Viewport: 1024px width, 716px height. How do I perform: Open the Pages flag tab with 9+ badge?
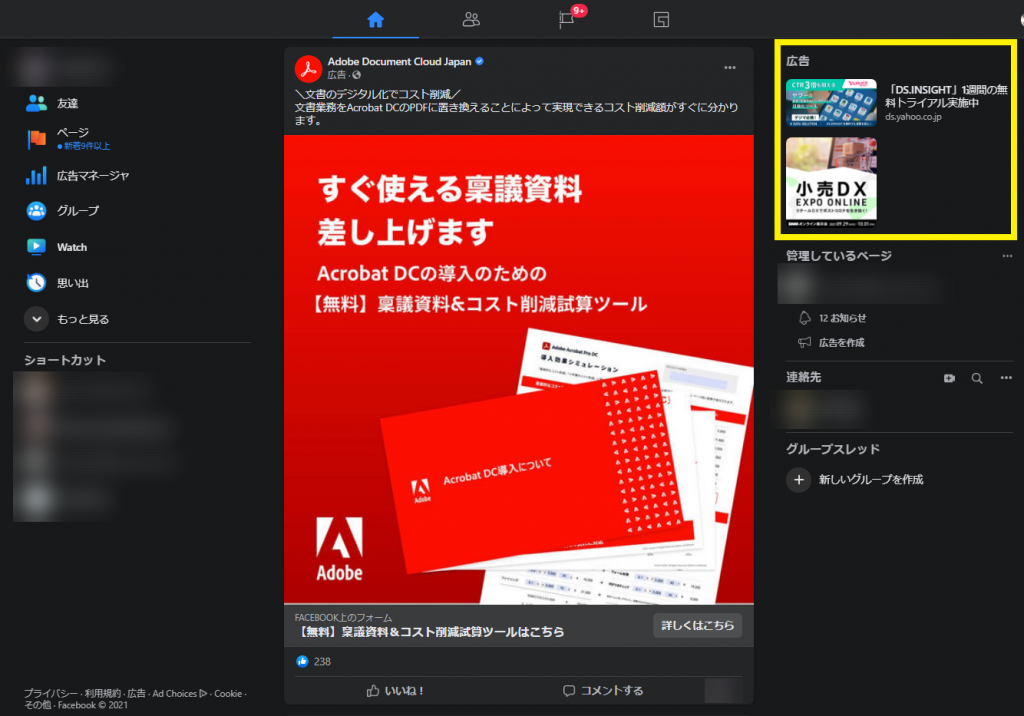click(567, 20)
